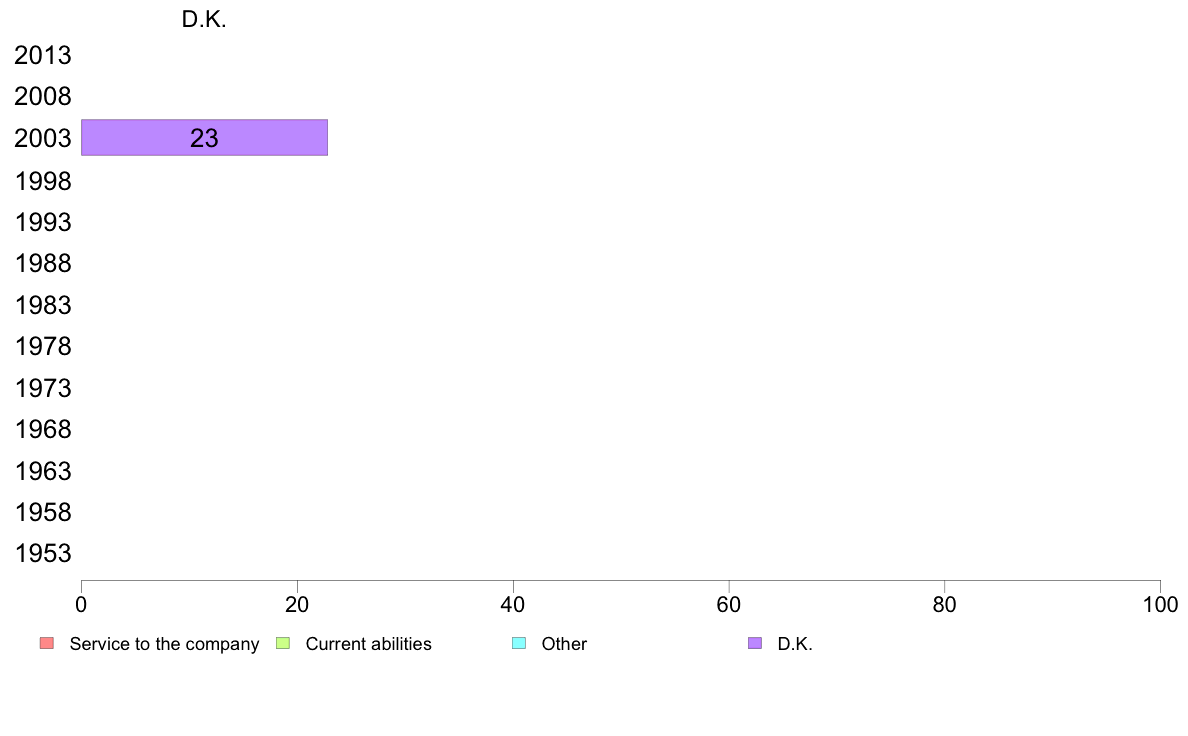Select the purple D.K. legend swatch

[x=755, y=643]
